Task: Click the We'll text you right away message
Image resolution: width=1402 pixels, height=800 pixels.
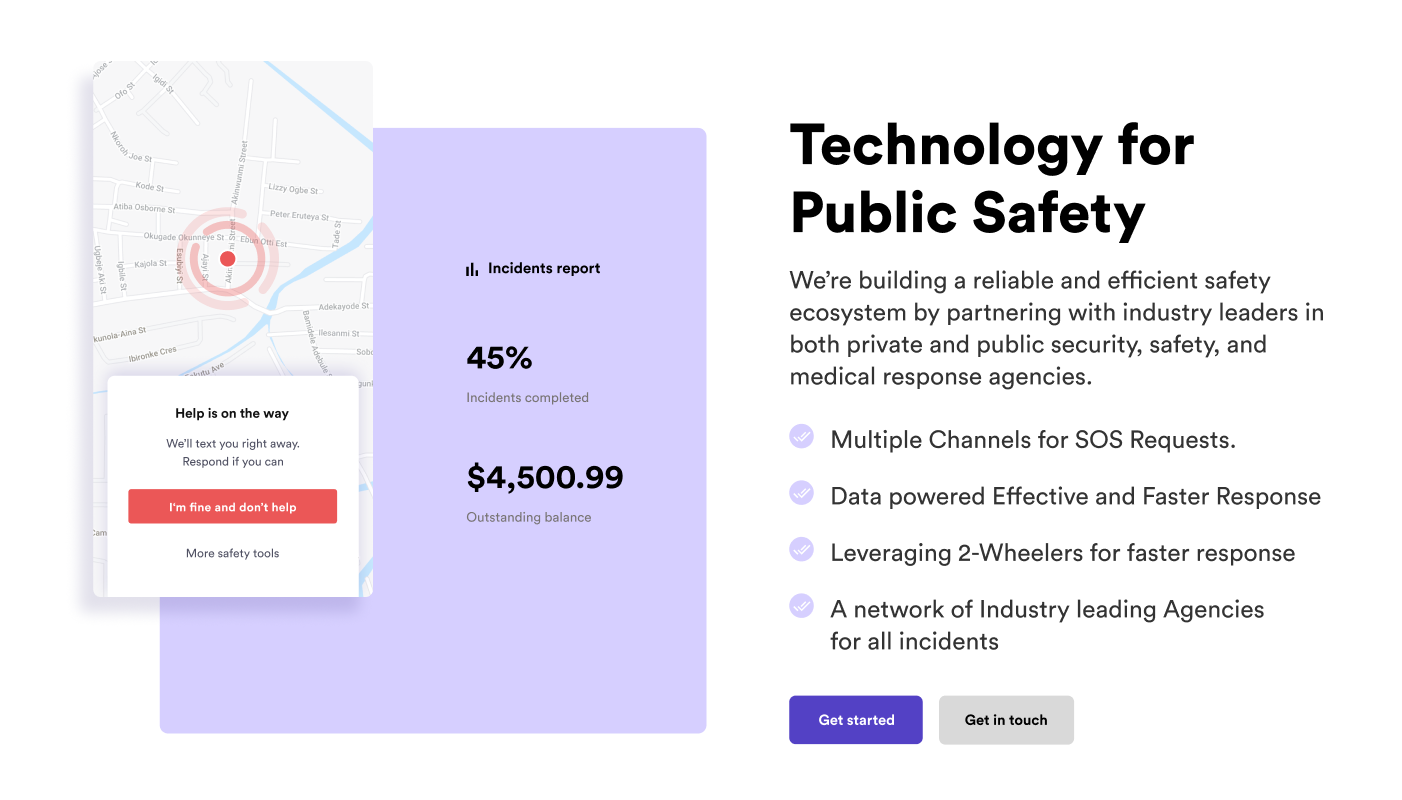Action: 232,443
